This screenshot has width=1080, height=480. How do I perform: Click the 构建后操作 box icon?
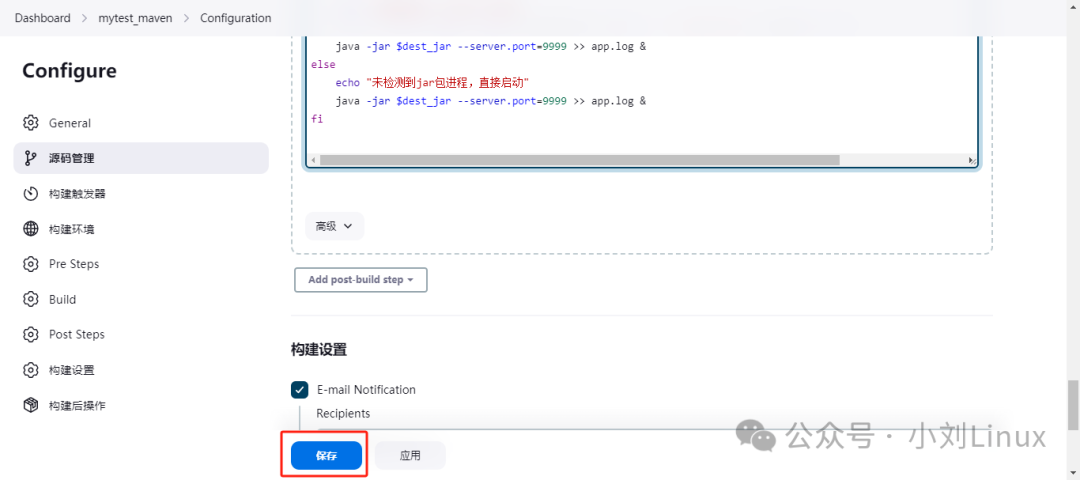30,405
